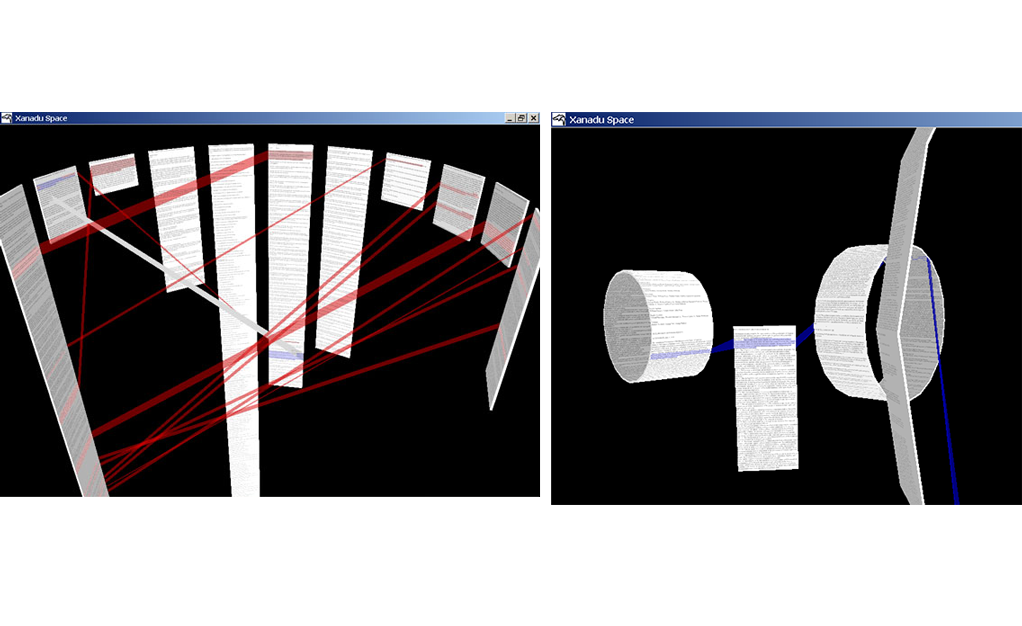Restore down the left Xanadu Space window

[521, 118]
